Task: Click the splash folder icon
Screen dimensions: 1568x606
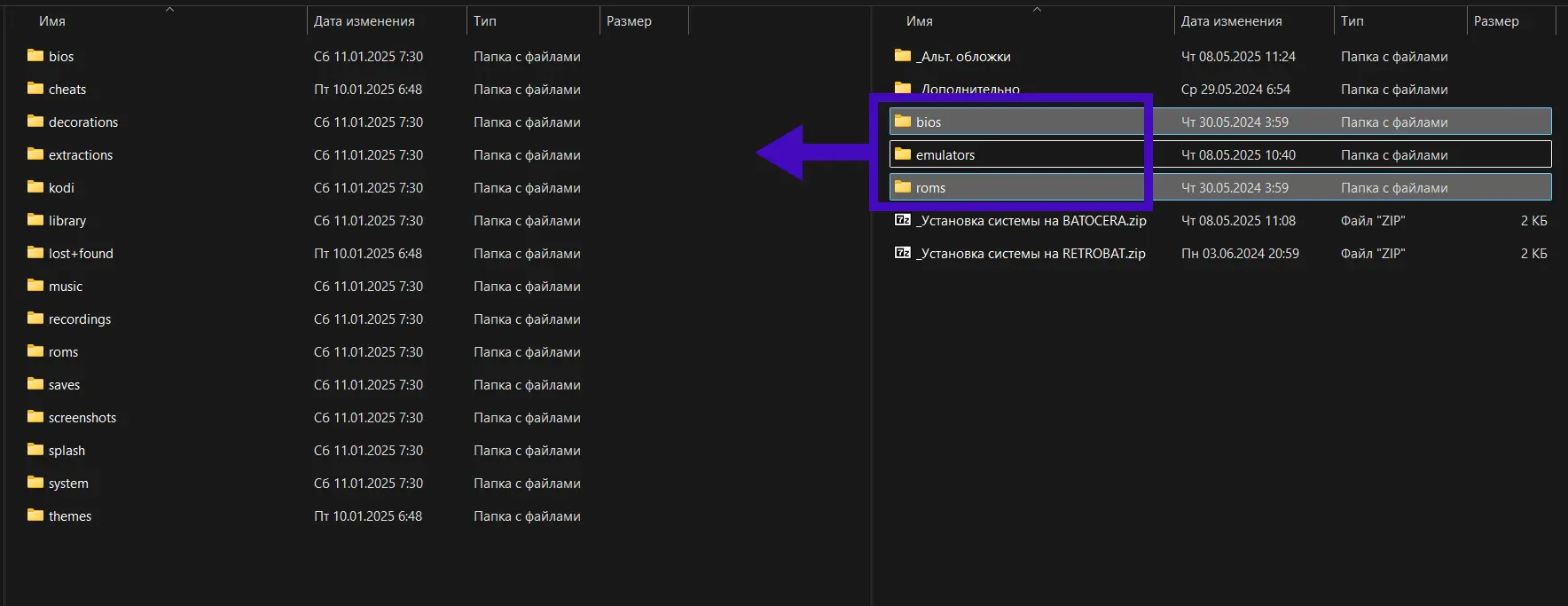Action: [x=35, y=450]
